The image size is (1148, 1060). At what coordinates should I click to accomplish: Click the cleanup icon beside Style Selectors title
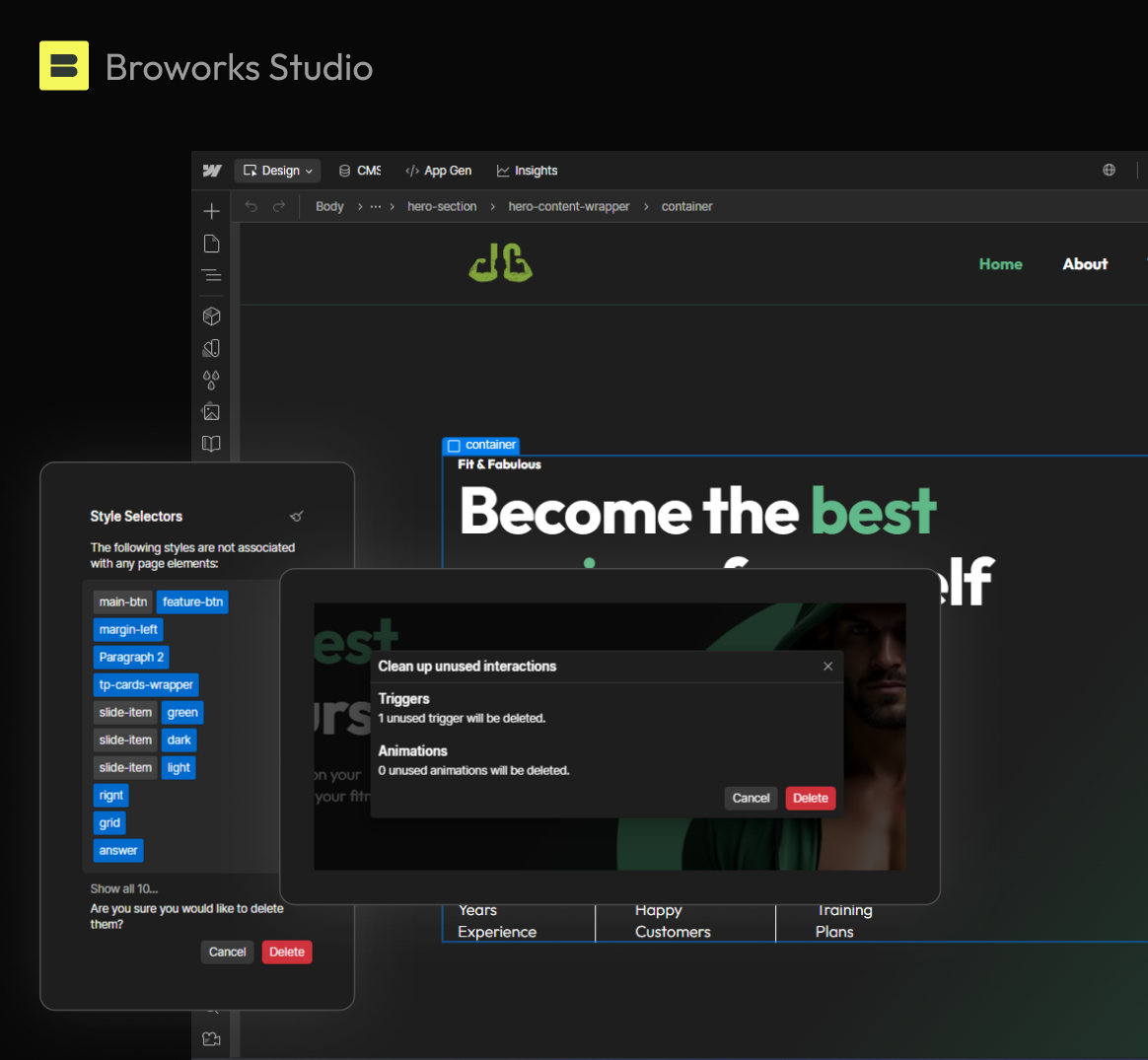pos(297,516)
